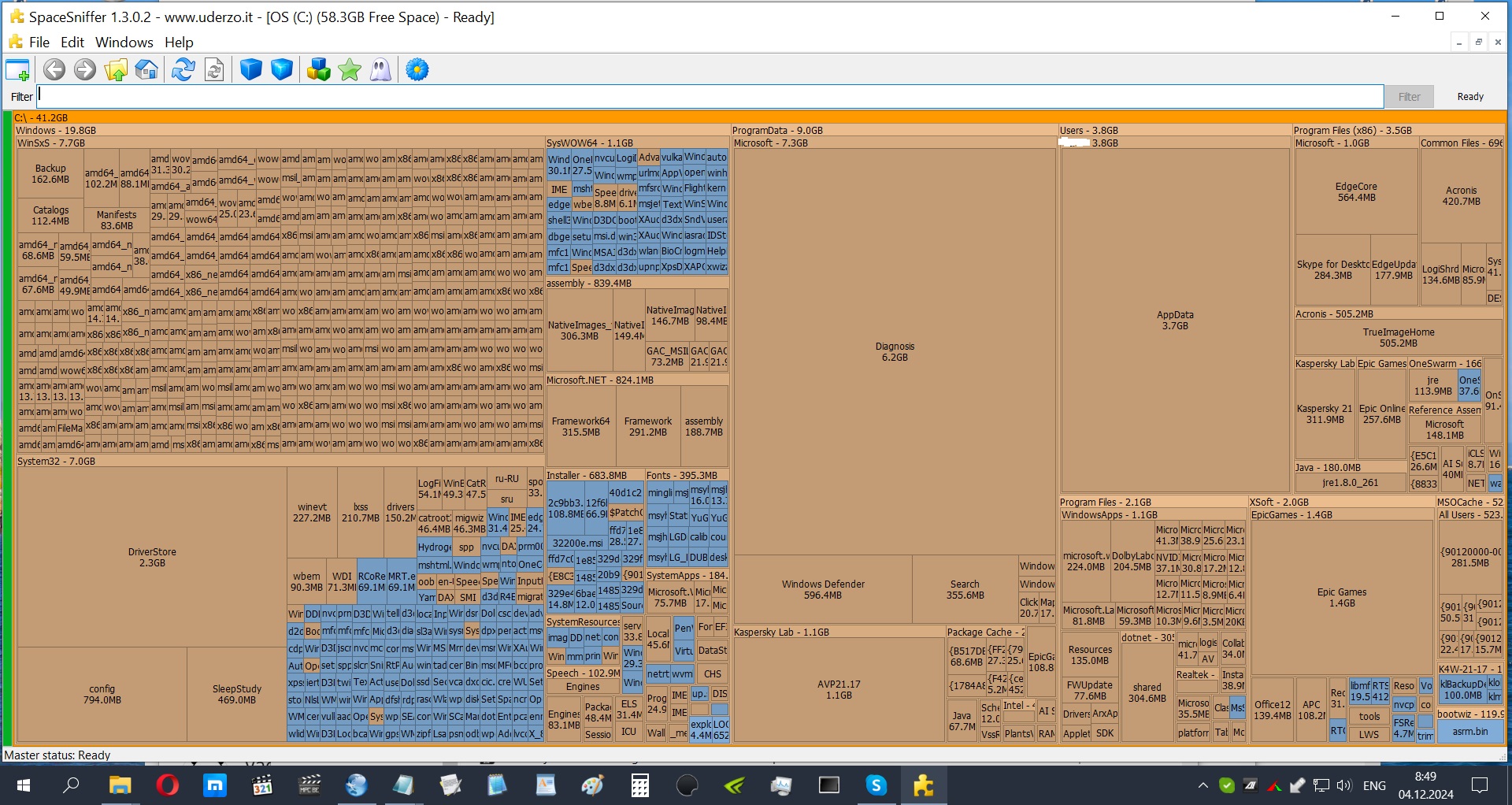Click the ghost toolbar icon
1512x805 pixels.
click(380, 70)
